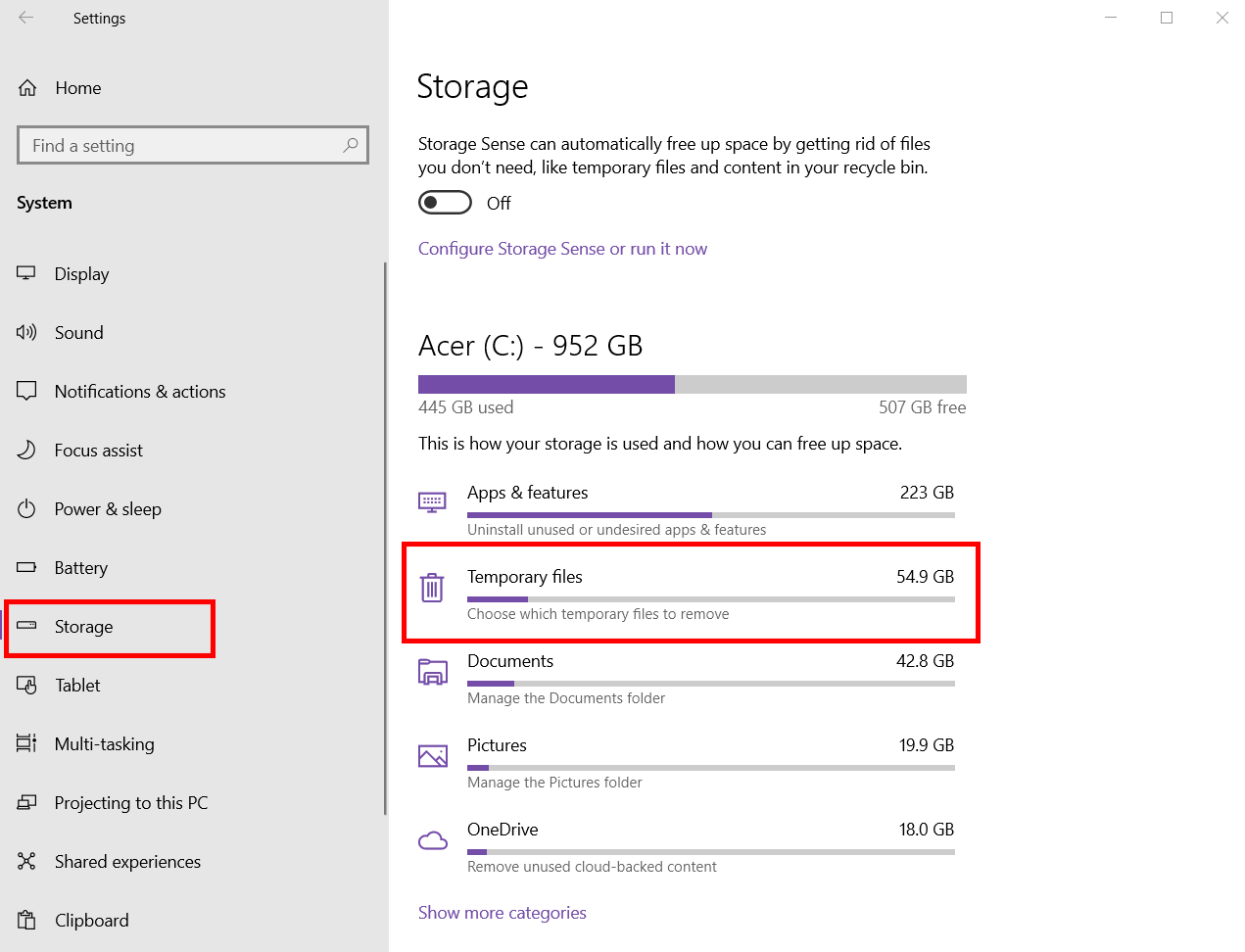Image resolution: width=1245 pixels, height=952 pixels.
Task: Click the Battery icon
Action: coord(26,567)
